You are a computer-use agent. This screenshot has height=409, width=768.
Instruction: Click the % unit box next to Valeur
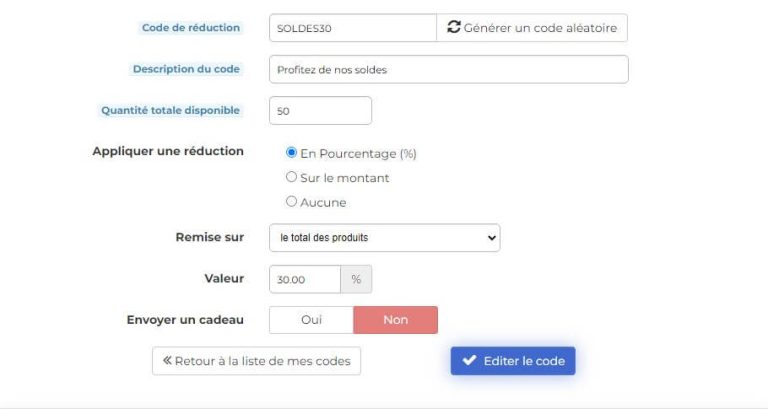[356, 279]
